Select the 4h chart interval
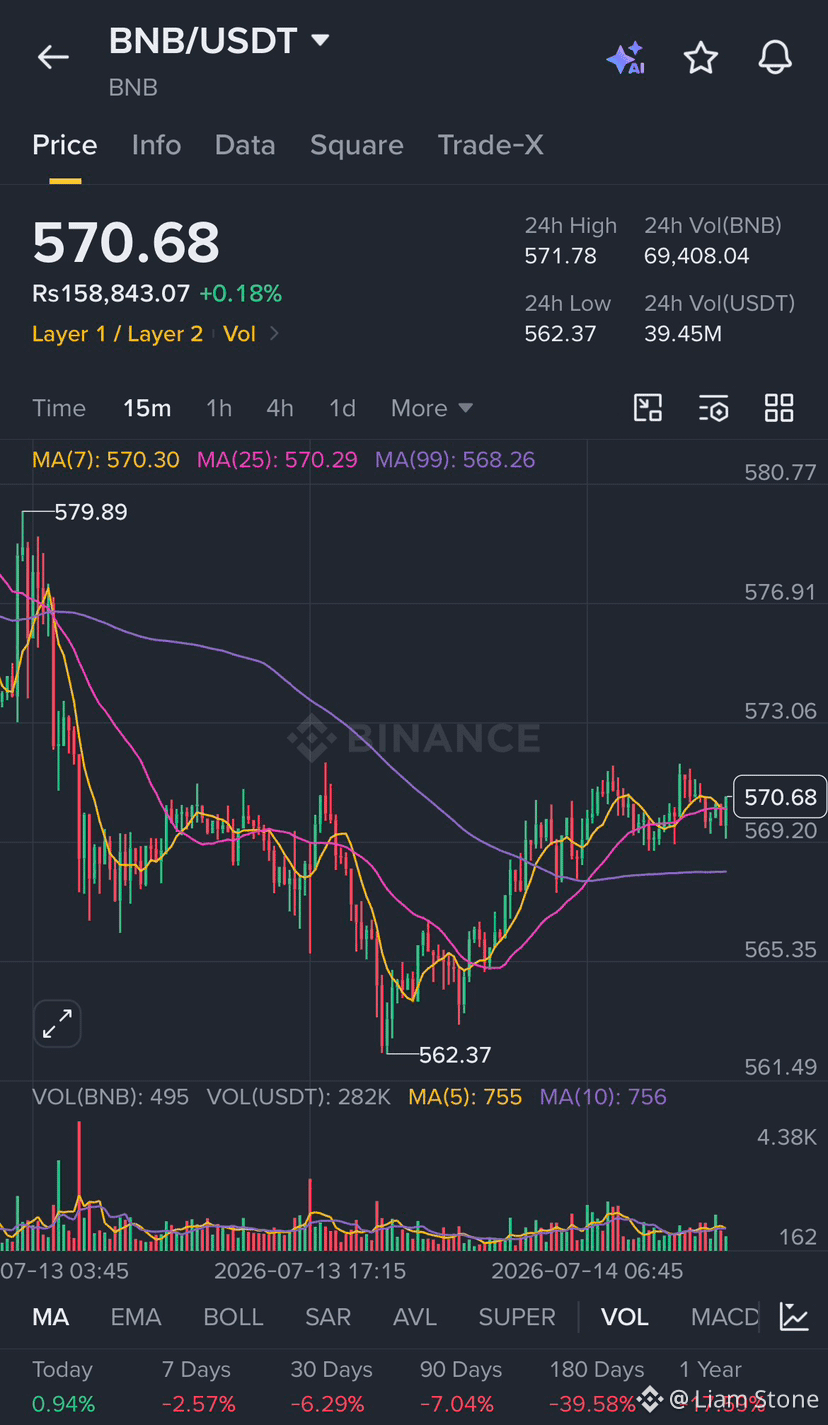The width and height of the screenshot is (828, 1425). pos(280,408)
